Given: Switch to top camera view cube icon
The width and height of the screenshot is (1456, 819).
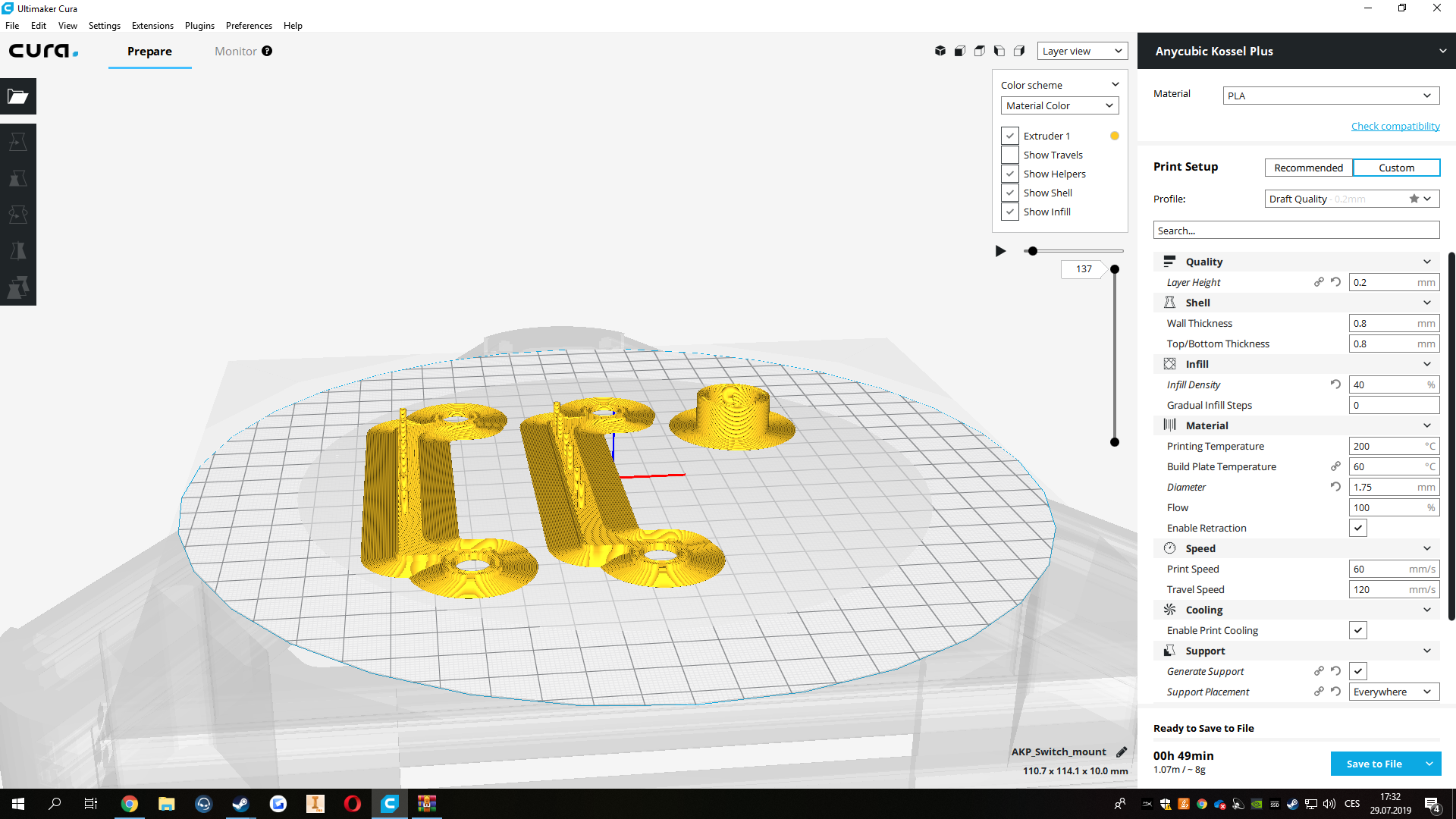Looking at the screenshot, I should [980, 51].
